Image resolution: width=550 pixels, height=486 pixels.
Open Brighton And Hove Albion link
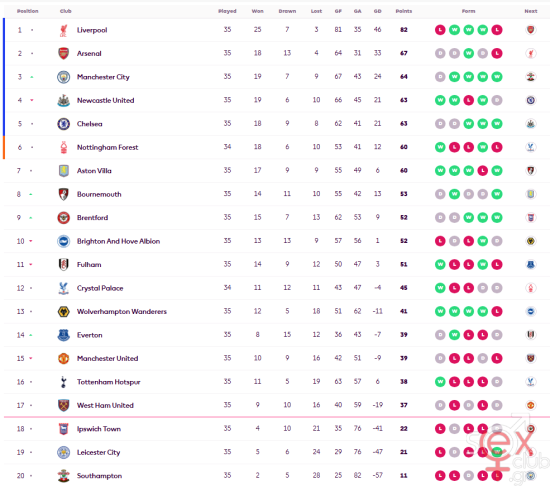(119, 241)
